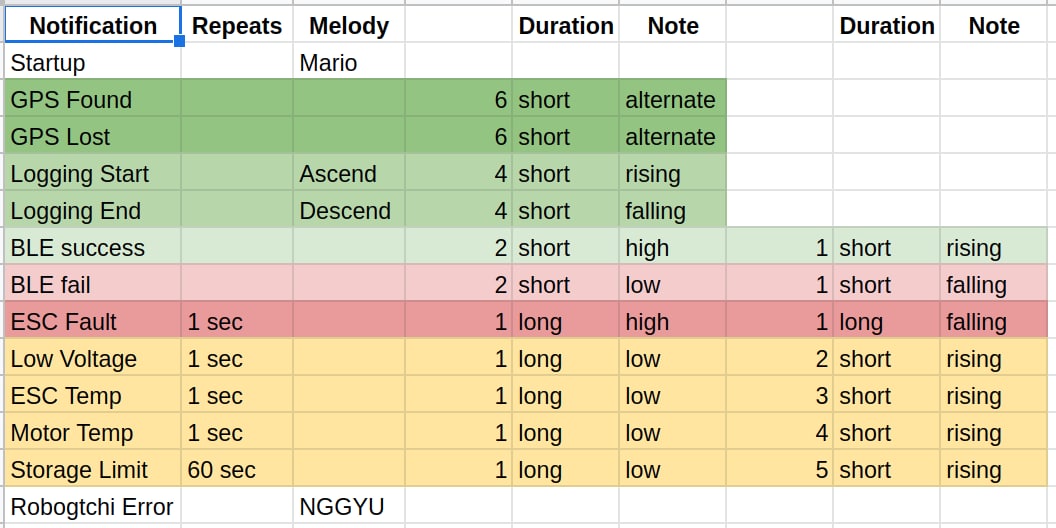Select the BLE success cell
Viewport: 1056px width, 528px height.
coord(93,247)
